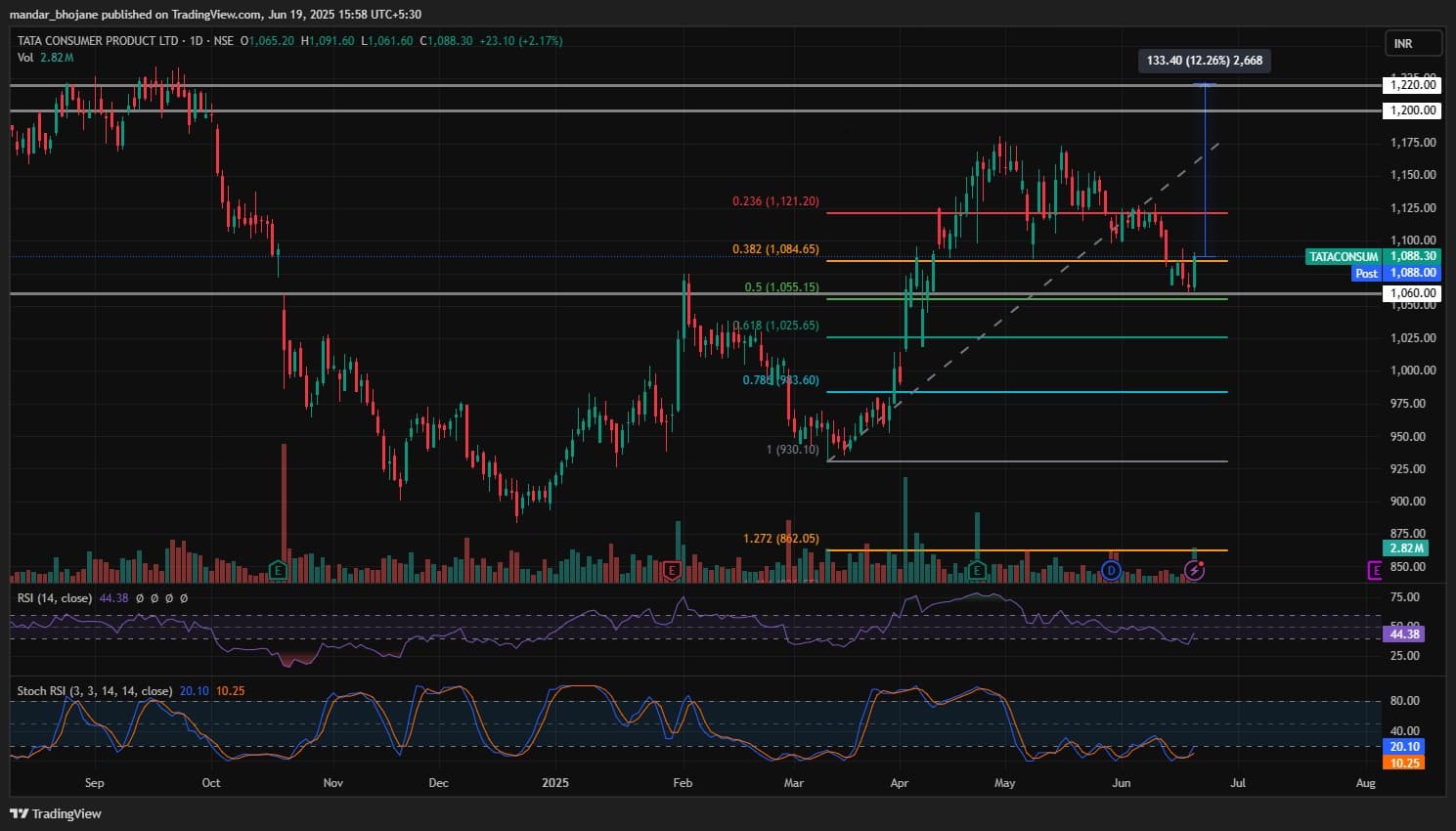The image size is (1456, 831).
Task: Click the Mar label on time axis
Action: (794, 783)
